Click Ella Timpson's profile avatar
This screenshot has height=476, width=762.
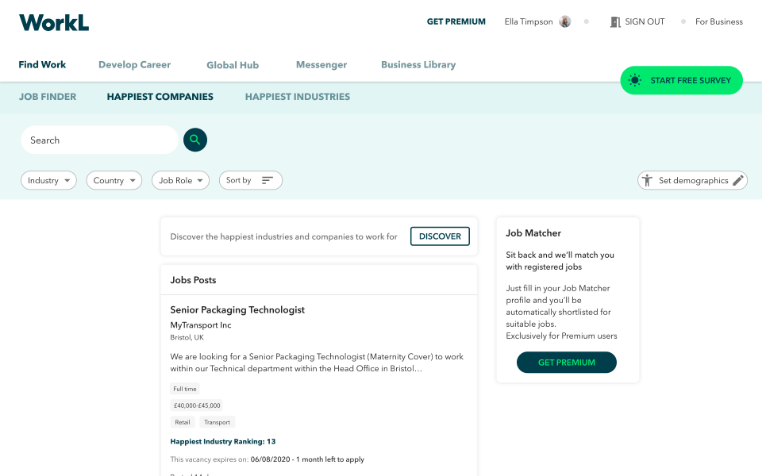coord(565,22)
